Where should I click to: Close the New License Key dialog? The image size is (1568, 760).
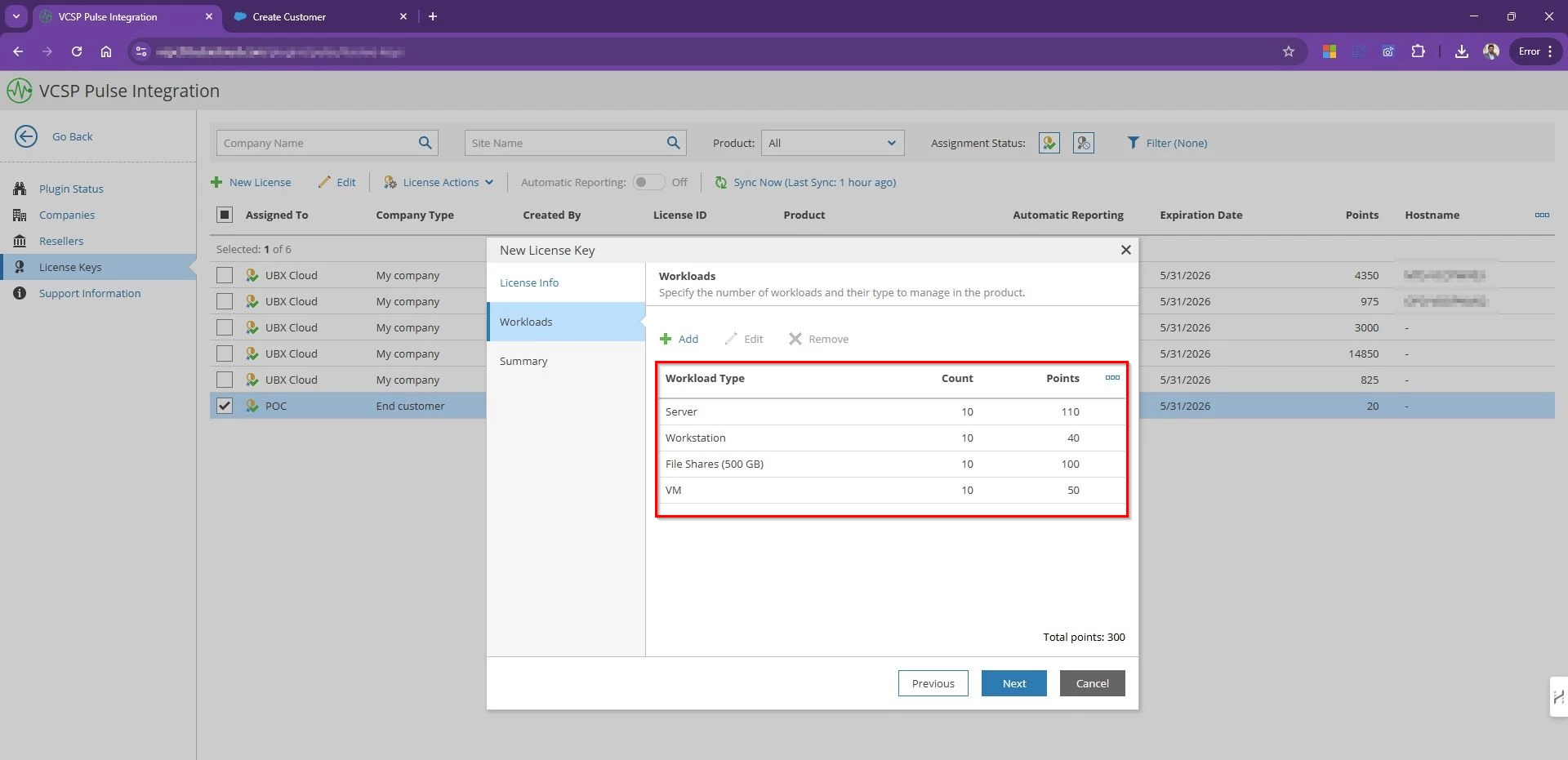1125,250
